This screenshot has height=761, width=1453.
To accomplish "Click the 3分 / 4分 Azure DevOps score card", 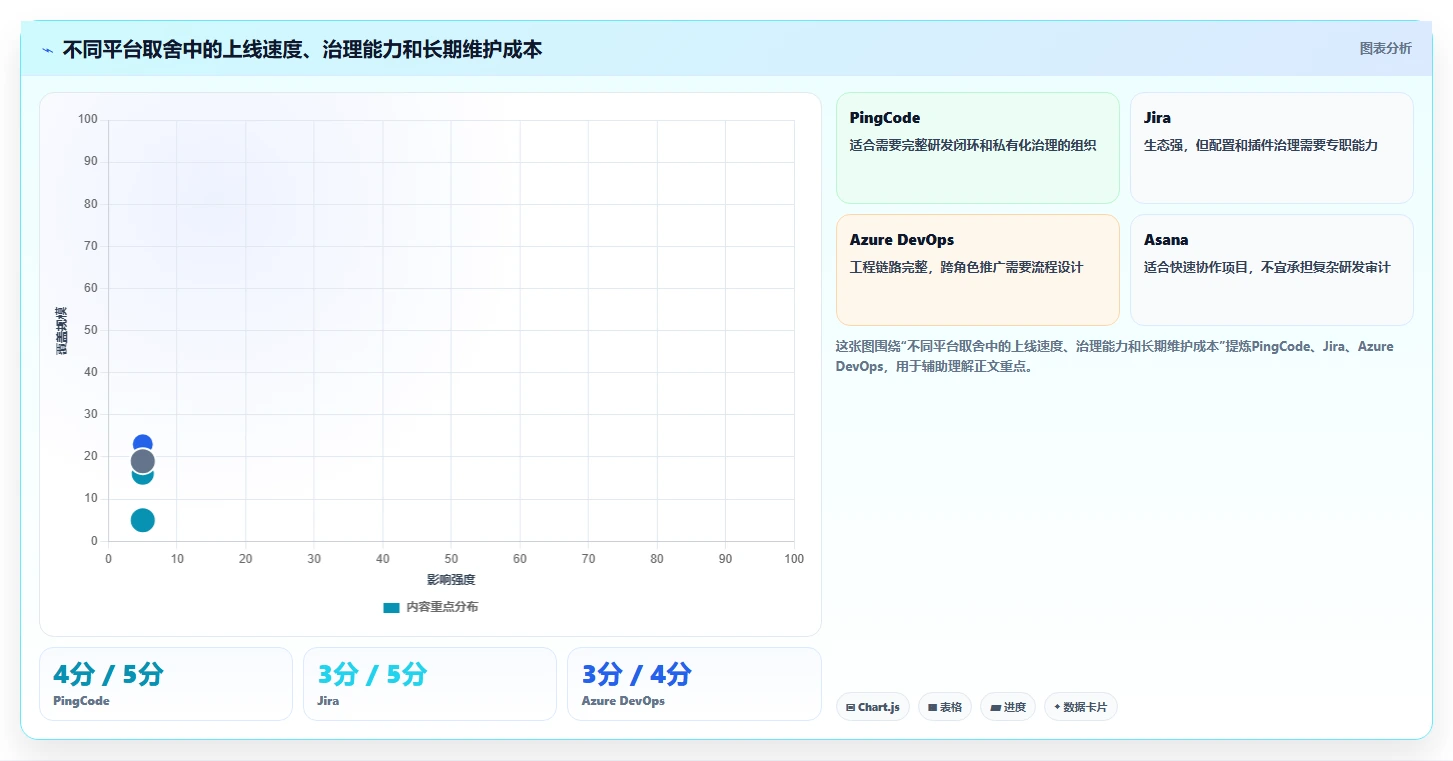I will (694, 684).
